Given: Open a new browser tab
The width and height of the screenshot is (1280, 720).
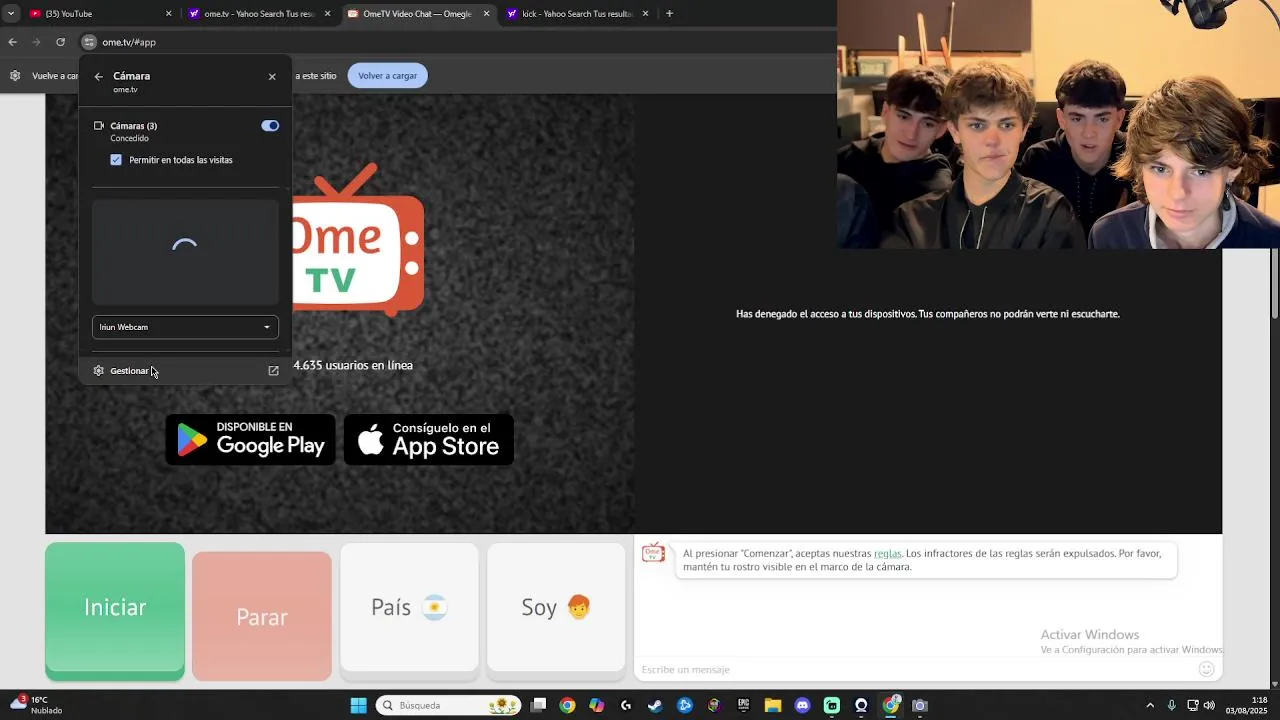Looking at the screenshot, I should tap(669, 14).
